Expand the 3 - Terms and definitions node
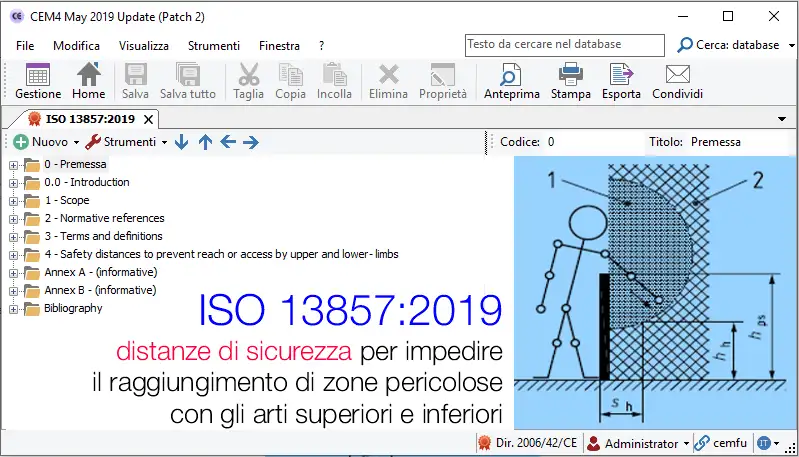799x457 pixels. tap(13, 237)
